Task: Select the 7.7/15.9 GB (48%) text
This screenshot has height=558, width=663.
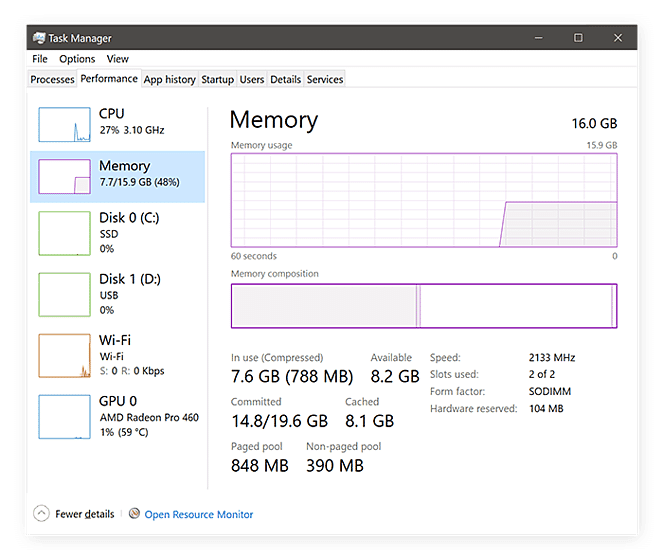Action: [140, 182]
